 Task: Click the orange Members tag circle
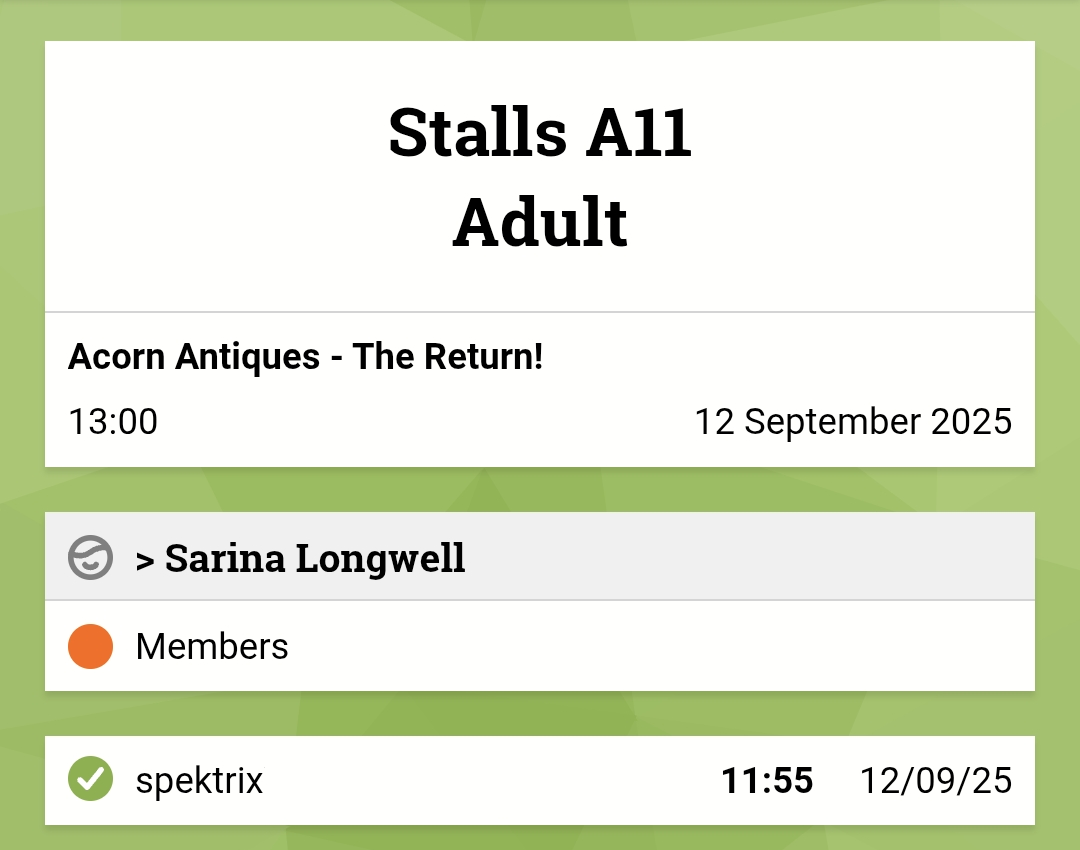tap(90, 646)
